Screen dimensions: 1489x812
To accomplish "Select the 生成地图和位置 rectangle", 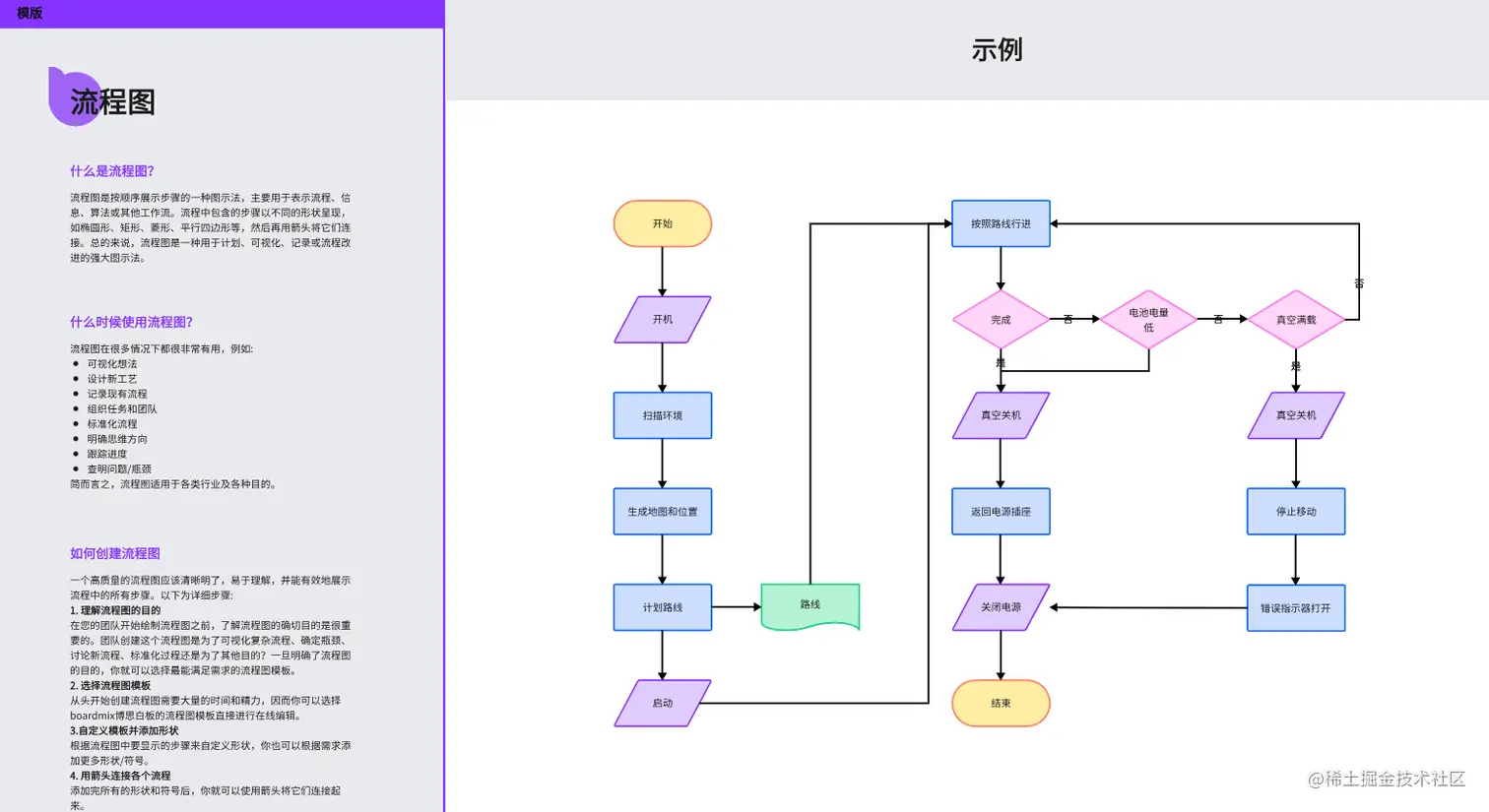I will tap(662, 512).
